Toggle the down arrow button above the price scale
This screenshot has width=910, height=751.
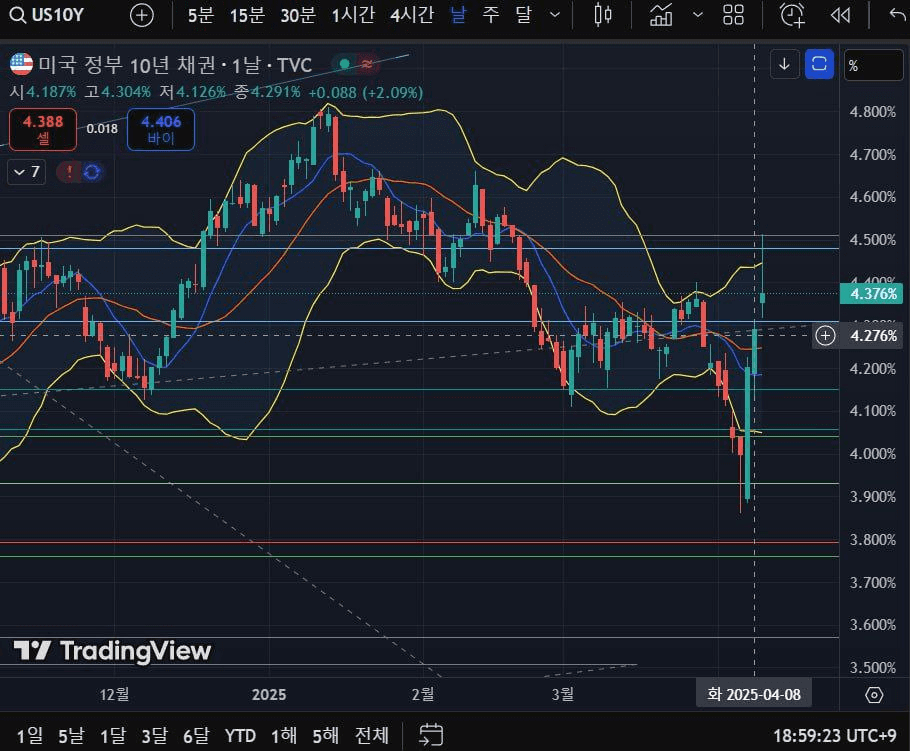point(785,65)
